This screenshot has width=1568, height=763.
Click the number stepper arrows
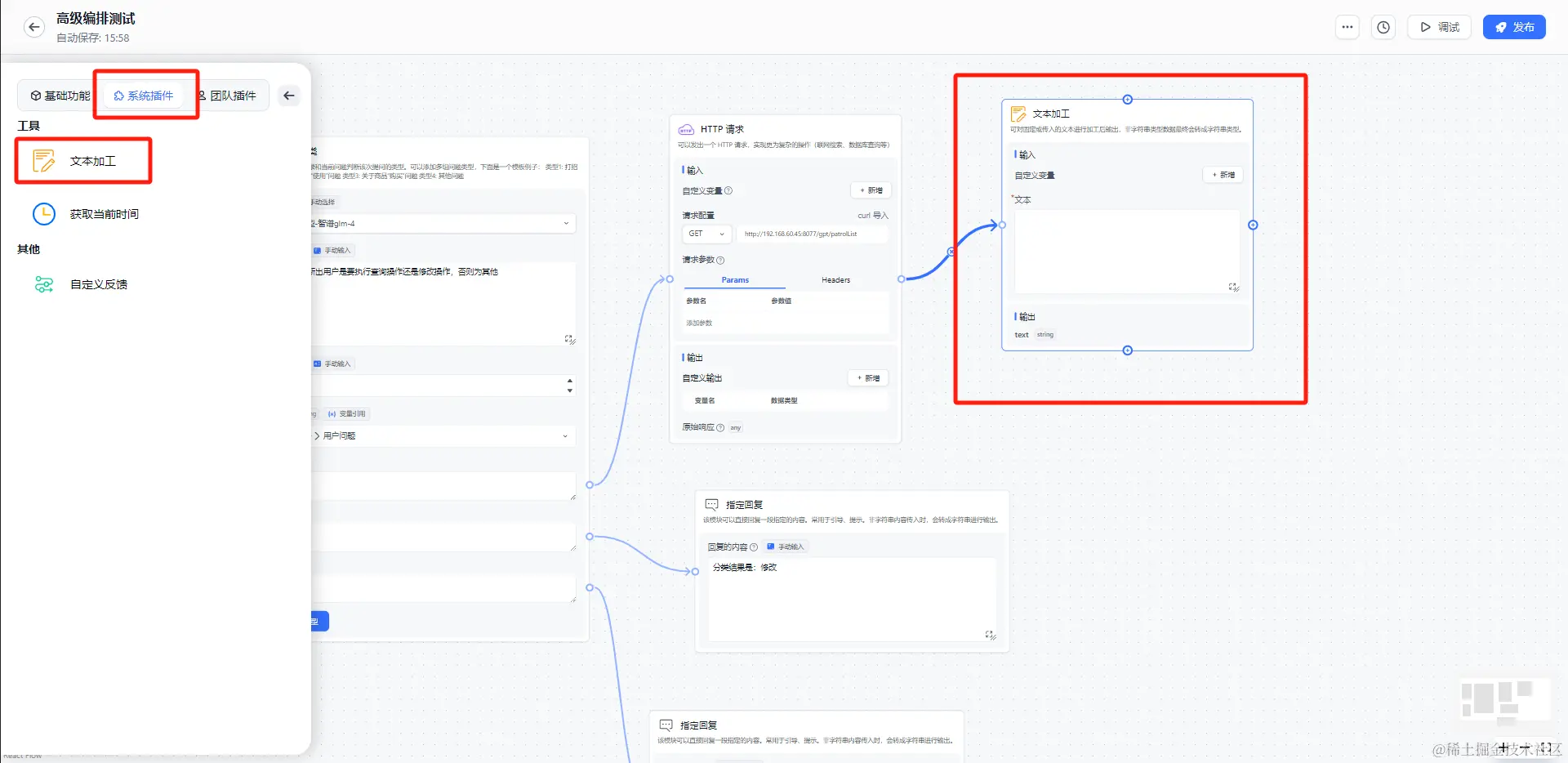pos(570,385)
